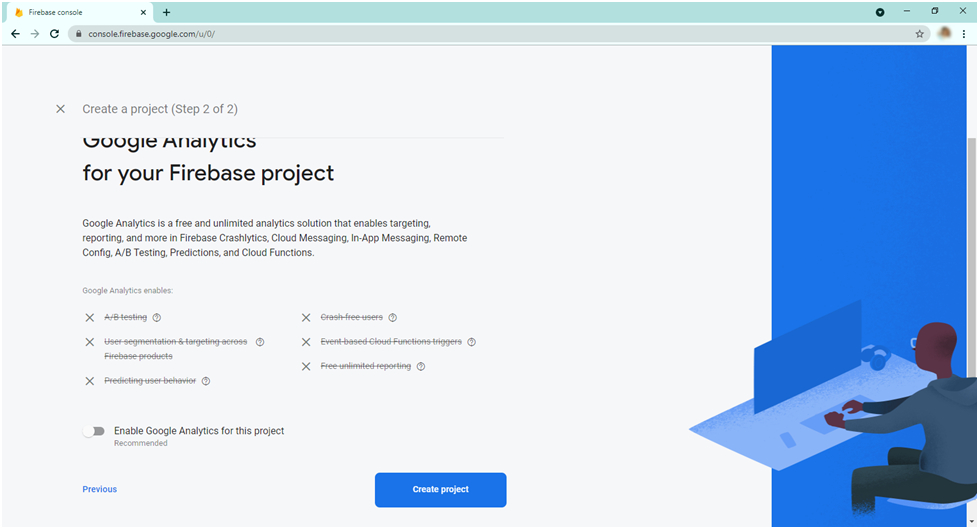Open help for Predicting user behavior

tap(205, 381)
